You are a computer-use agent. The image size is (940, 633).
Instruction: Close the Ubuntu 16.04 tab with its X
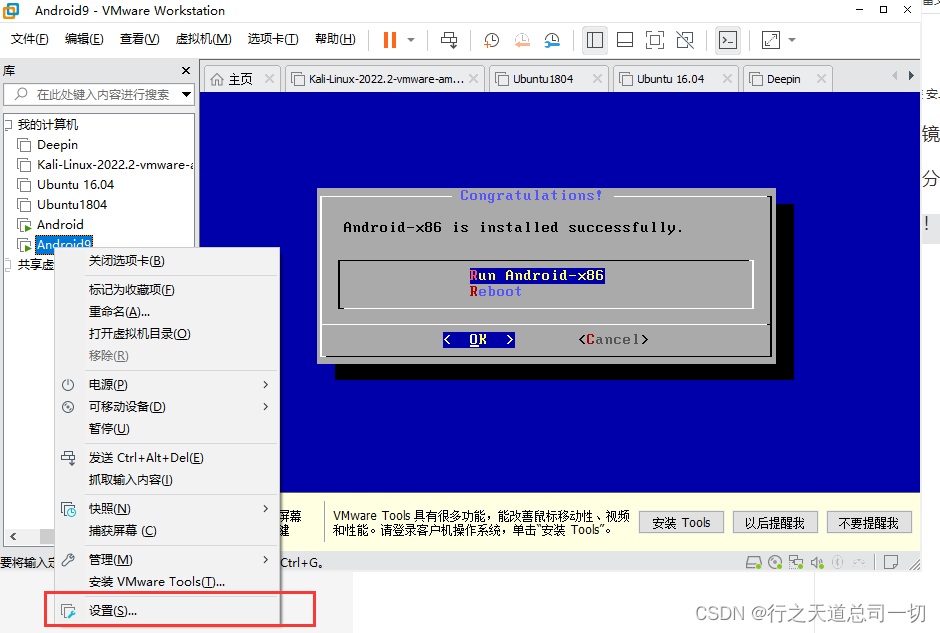(x=727, y=79)
